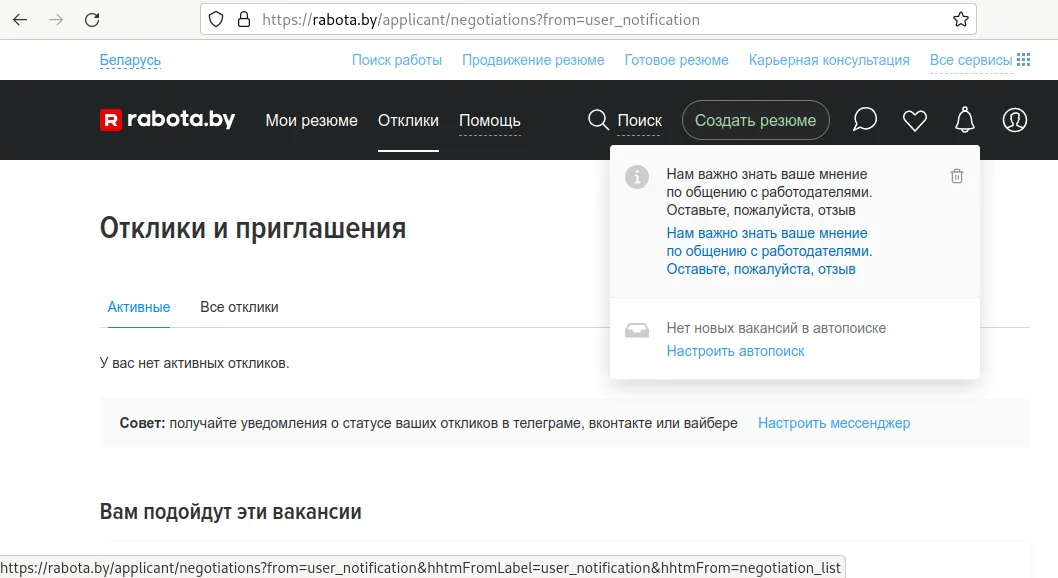Expand the Все сервисы menu
The height and width of the screenshot is (578, 1058).
point(971,60)
